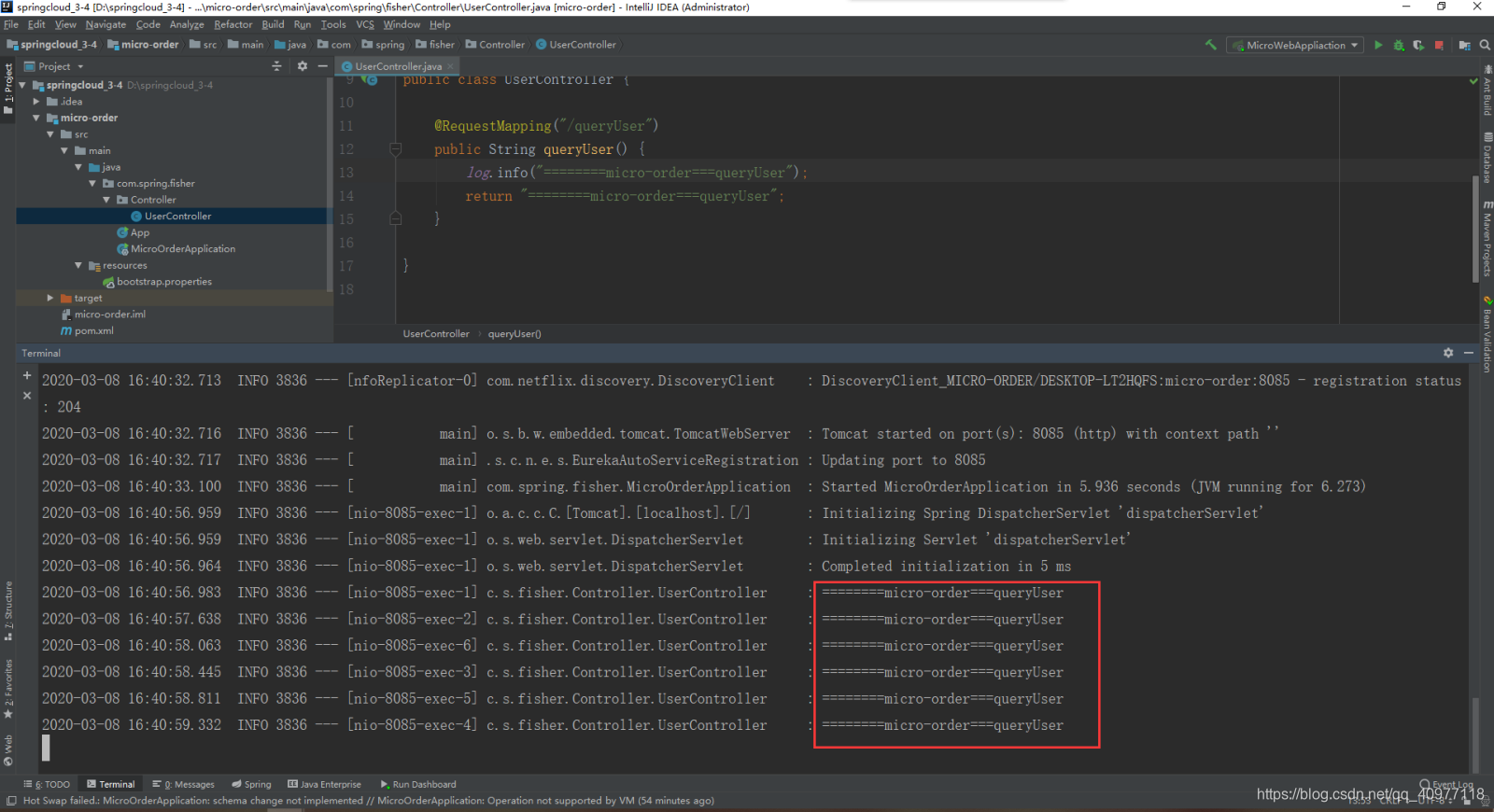Image resolution: width=1494 pixels, height=812 pixels.
Task: Open the Project panel settings gear
Action: [302, 66]
